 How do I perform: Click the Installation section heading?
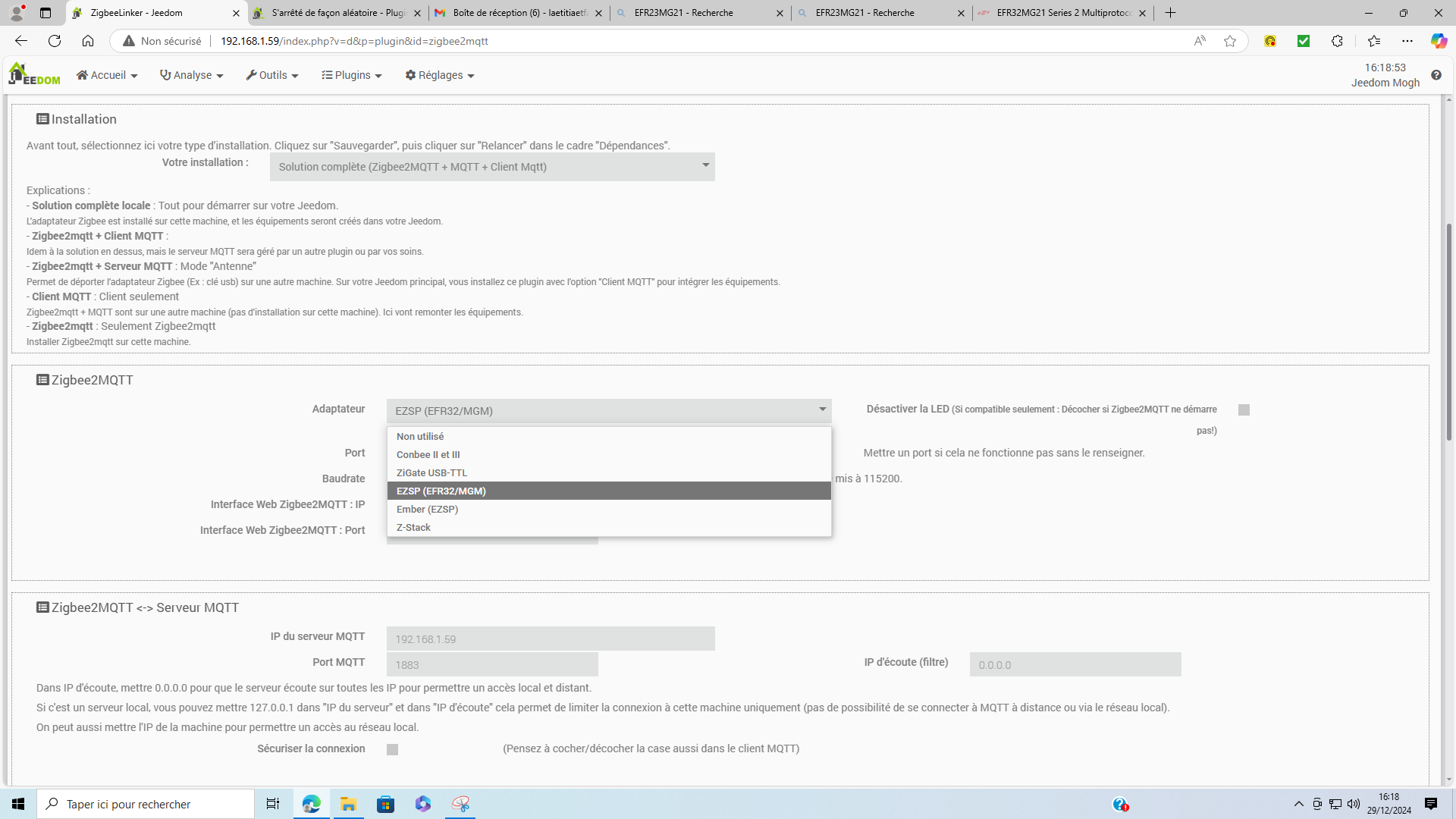pos(77,119)
